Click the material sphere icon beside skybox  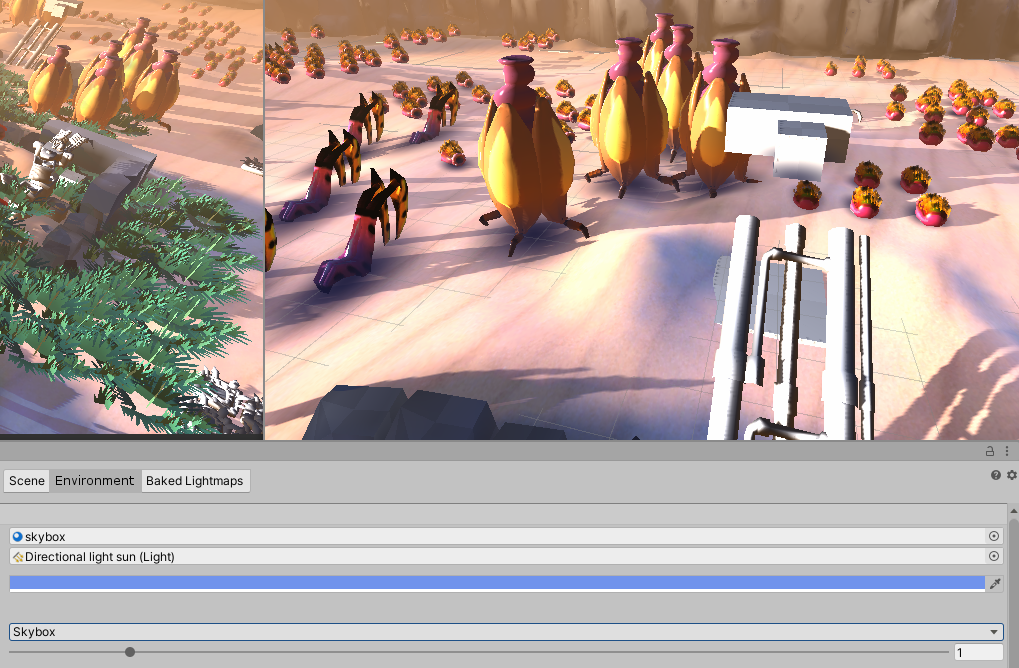point(17,536)
